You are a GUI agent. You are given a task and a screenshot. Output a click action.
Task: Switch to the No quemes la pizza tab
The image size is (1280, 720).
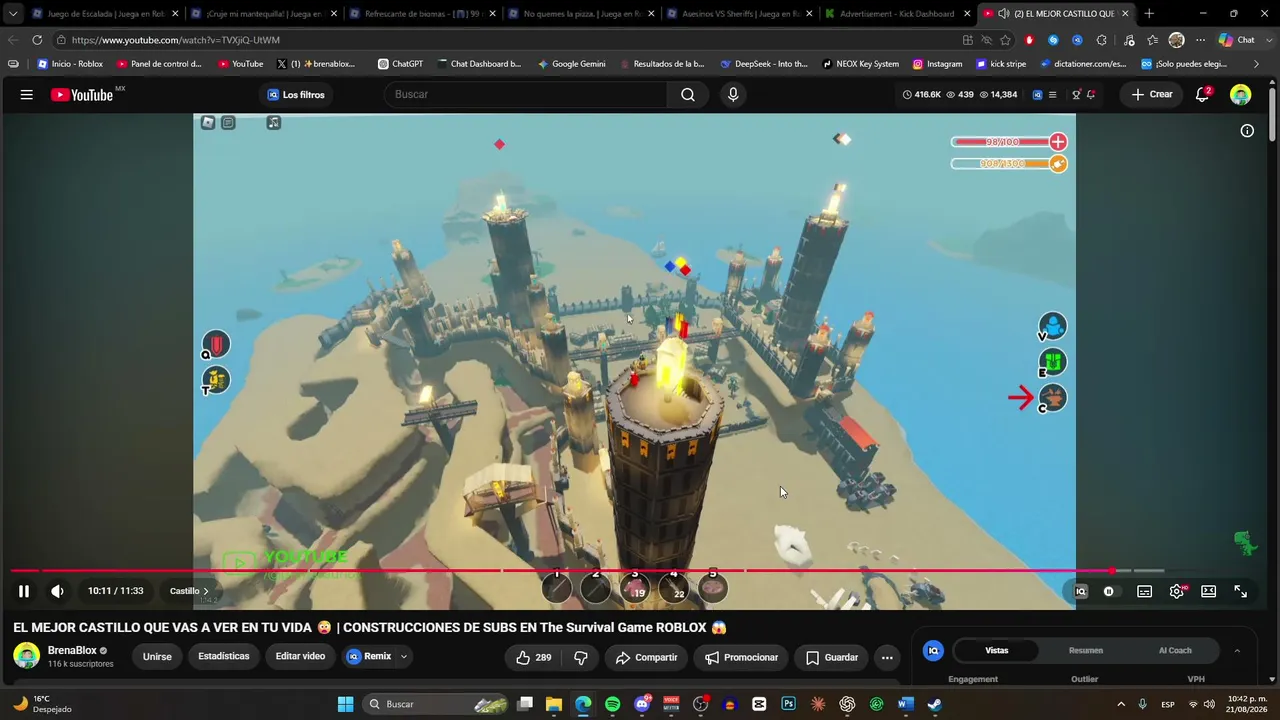(x=580, y=14)
